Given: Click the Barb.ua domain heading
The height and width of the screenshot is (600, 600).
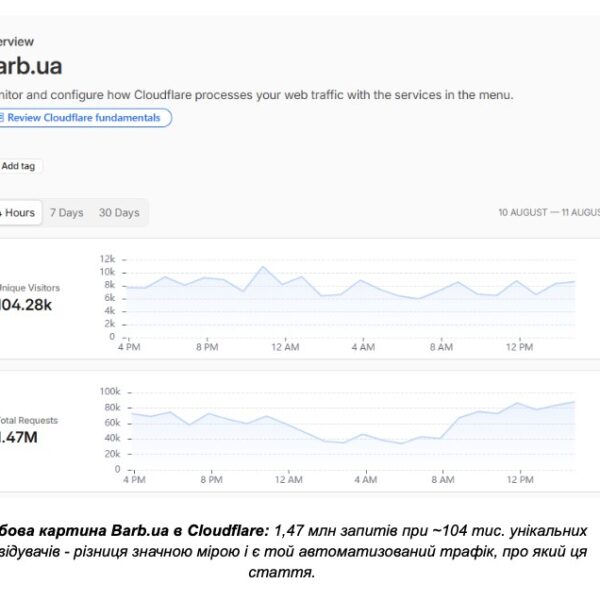Looking at the screenshot, I should click(x=31, y=66).
